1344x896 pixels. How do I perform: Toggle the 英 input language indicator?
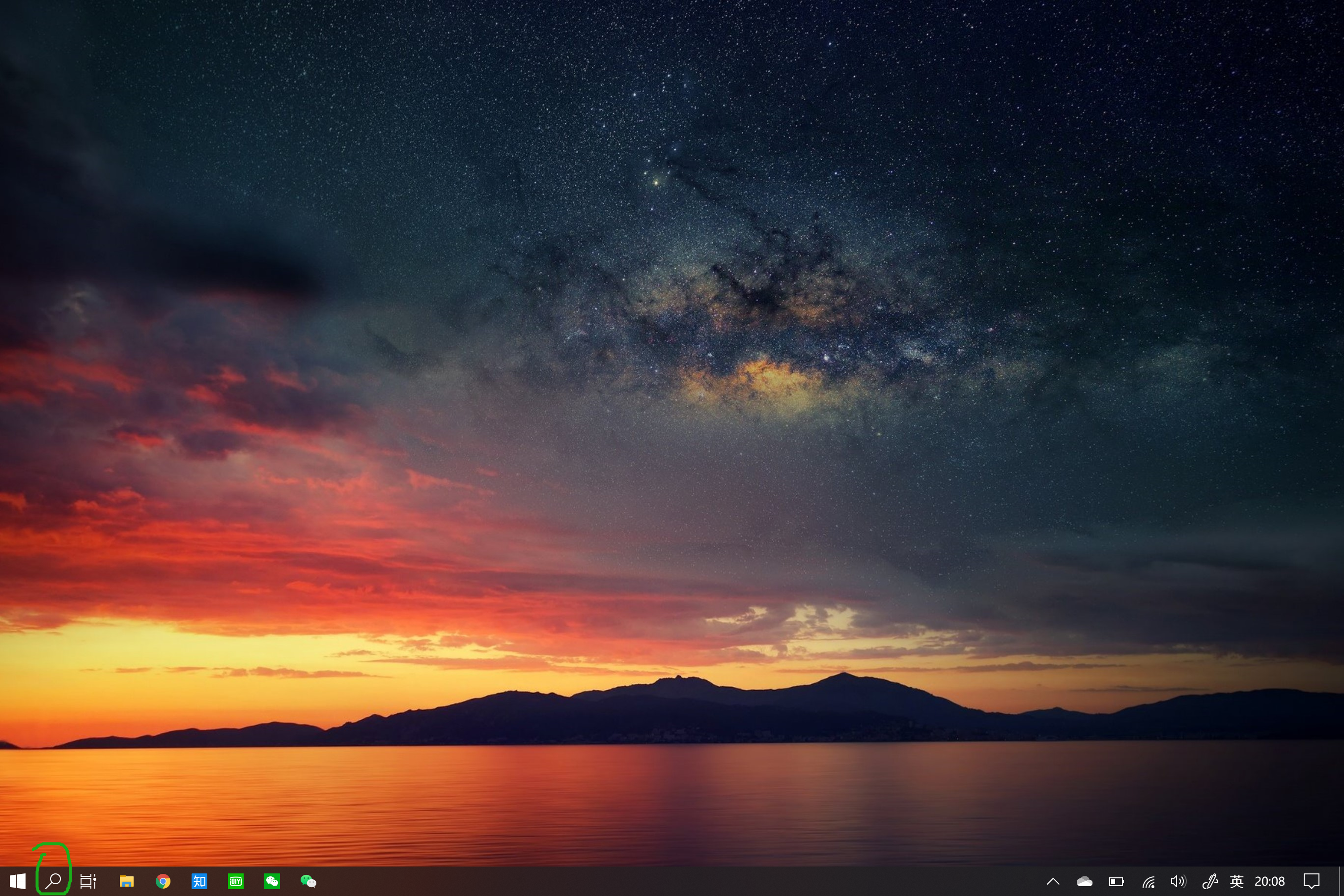pyautogui.click(x=1236, y=881)
